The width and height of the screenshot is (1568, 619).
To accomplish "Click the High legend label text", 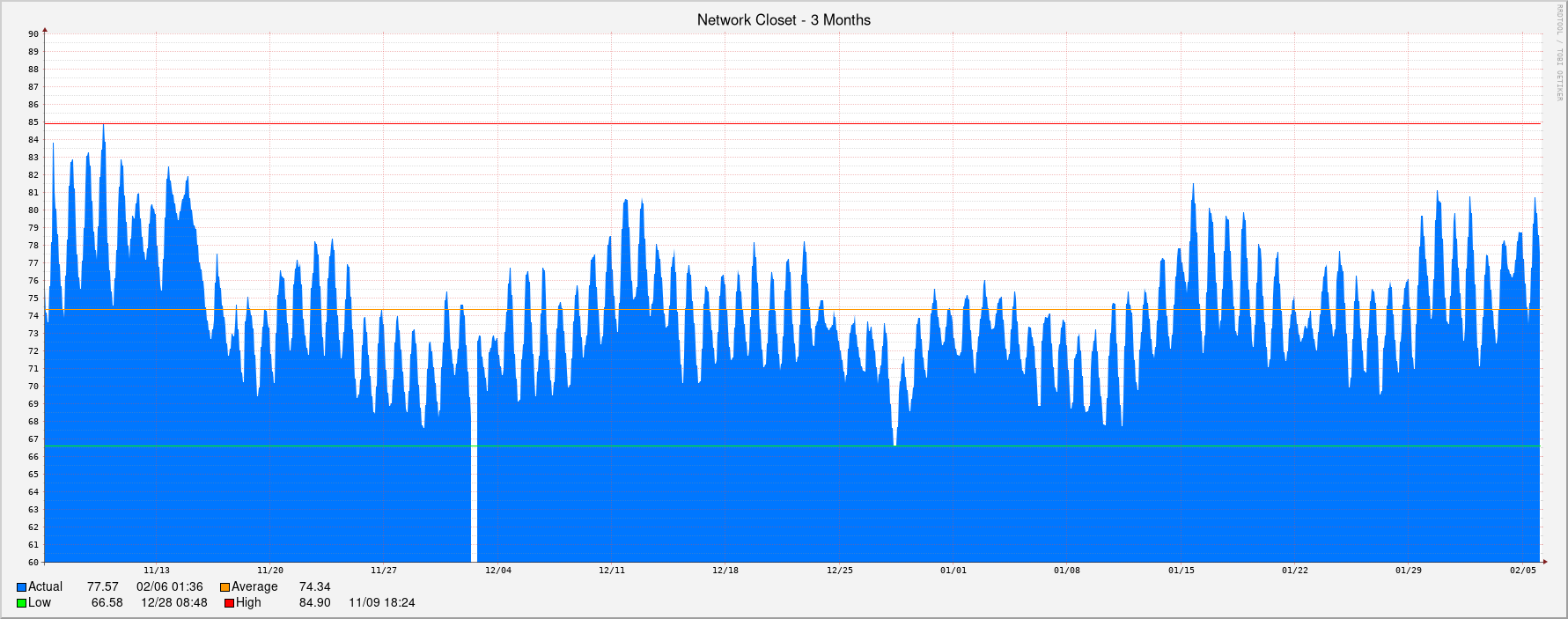I will tap(248, 603).
